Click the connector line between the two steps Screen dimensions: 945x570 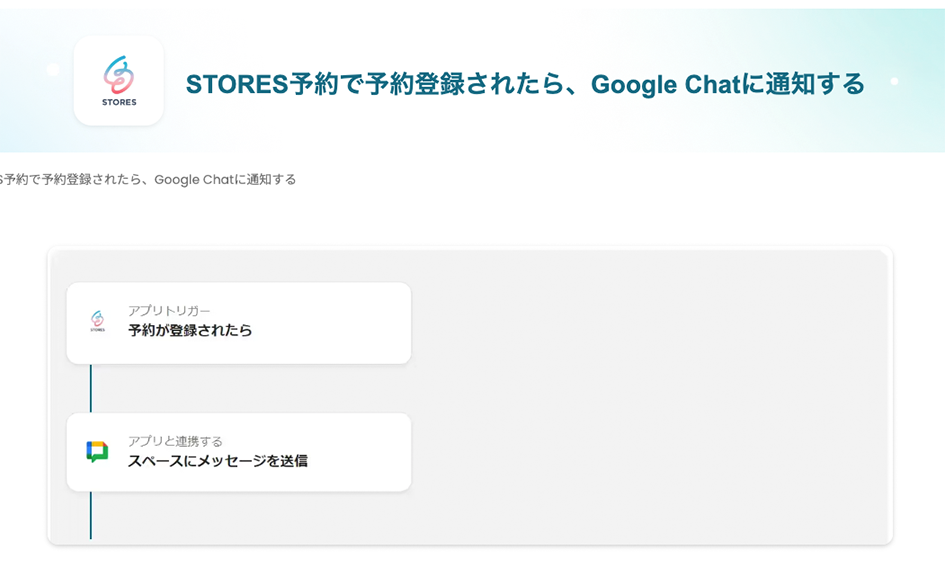(x=91, y=388)
